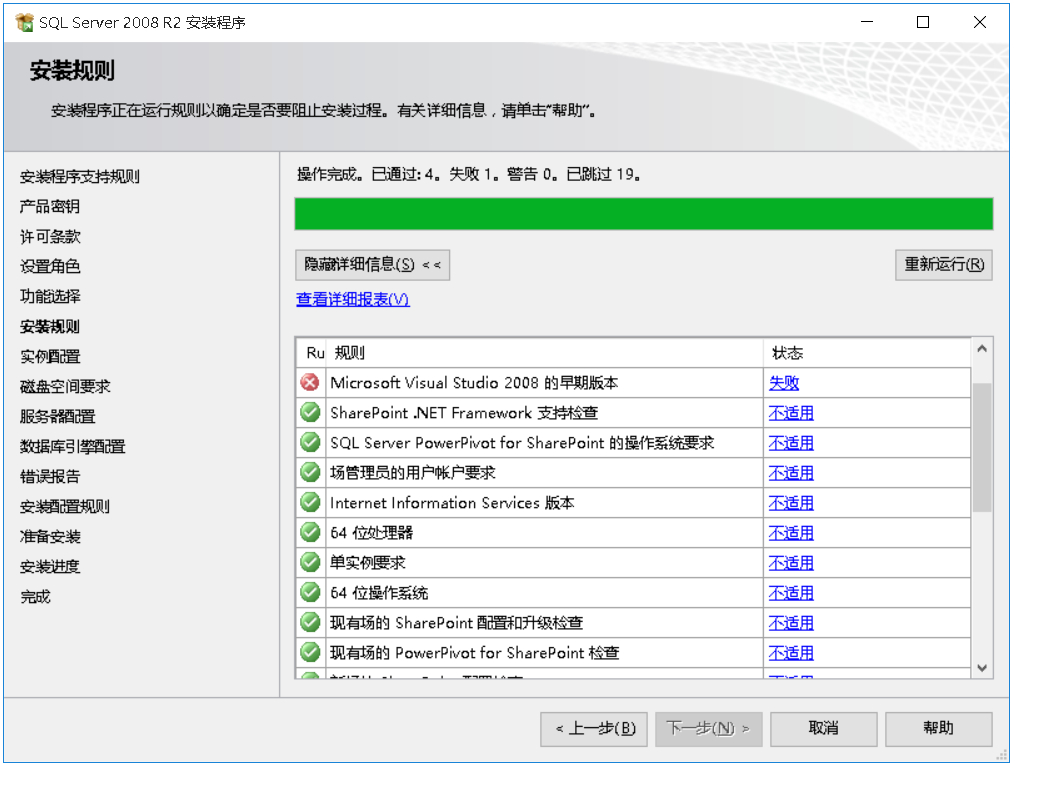Close the SQL Server 2008 R2 安装程序 window
This screenshot has height=788, width=1059.
980,22
